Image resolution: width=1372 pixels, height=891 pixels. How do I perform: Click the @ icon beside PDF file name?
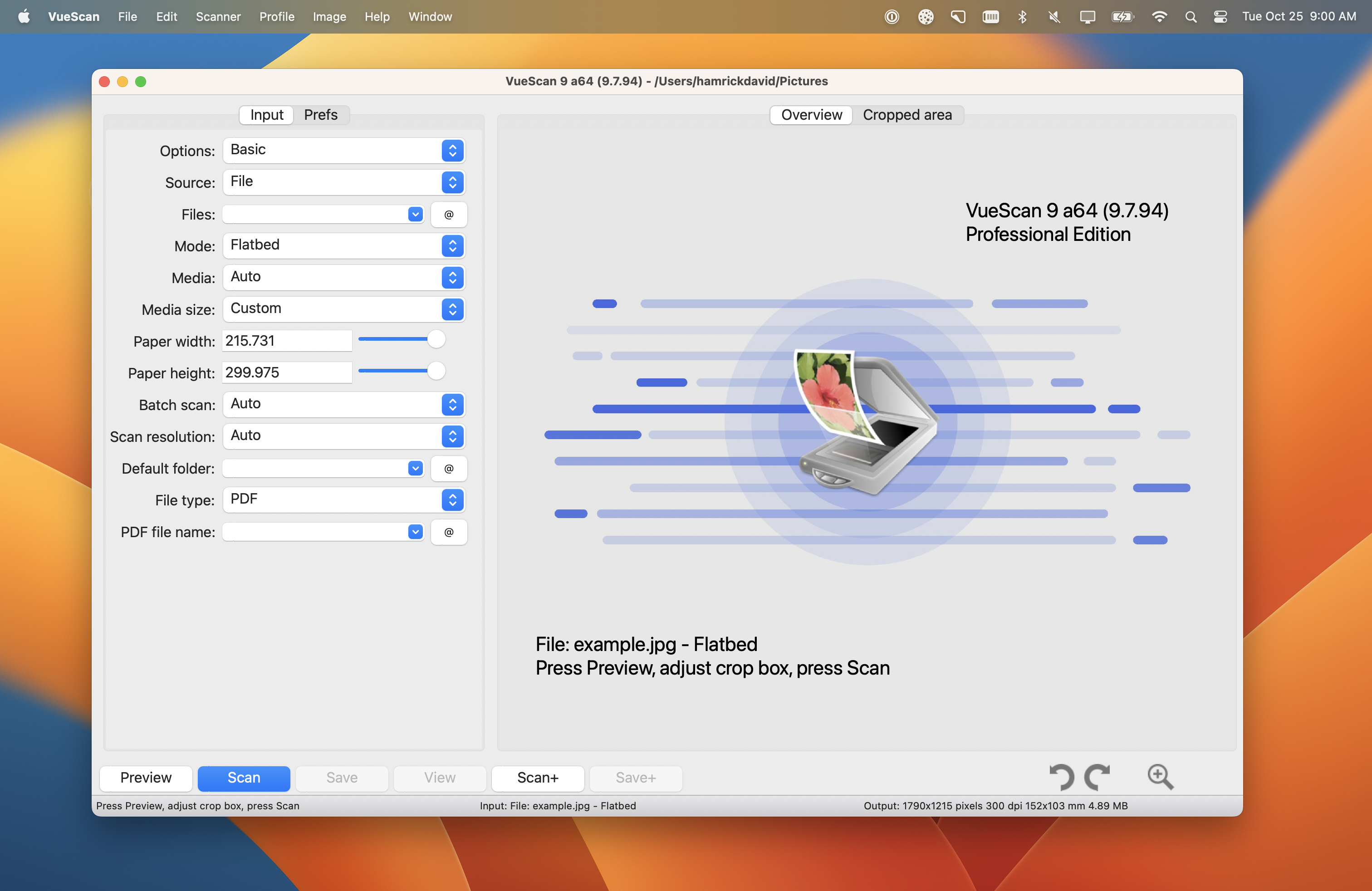pos(449,531)
